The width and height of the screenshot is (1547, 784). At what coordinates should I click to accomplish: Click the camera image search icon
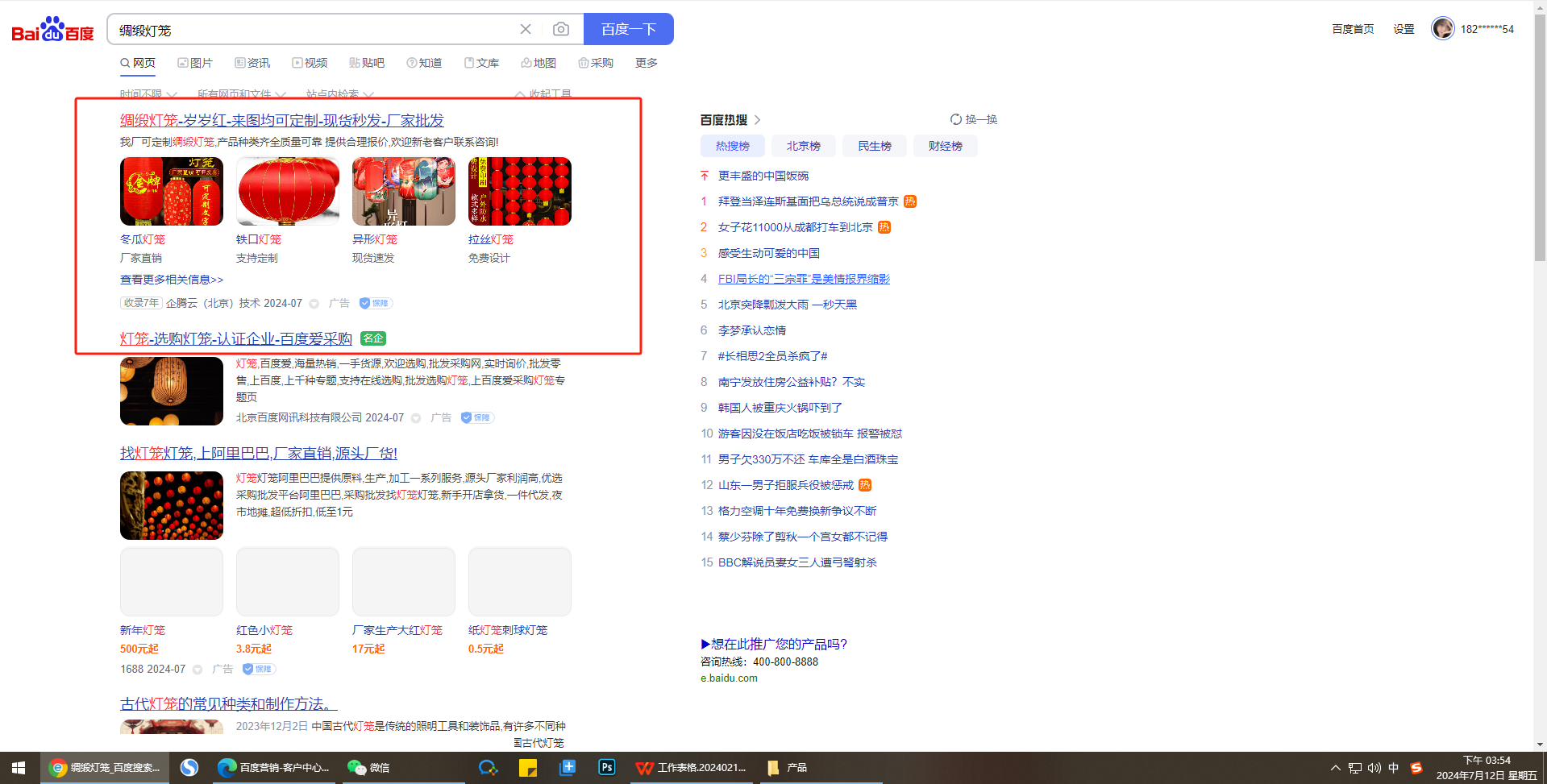click(x=561, y=30)
